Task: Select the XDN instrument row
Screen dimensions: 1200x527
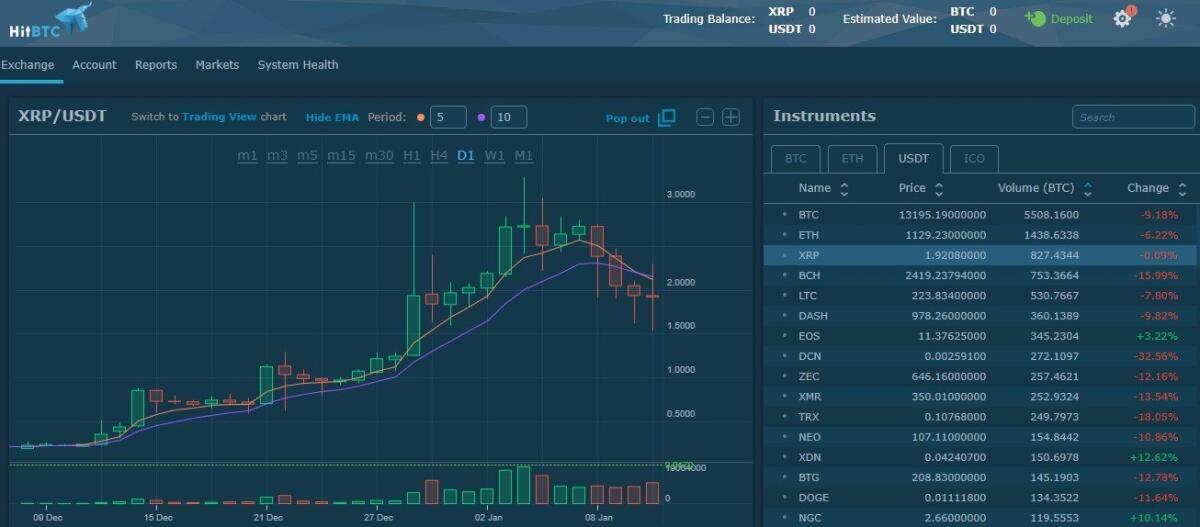Action: tap(981, 457)
